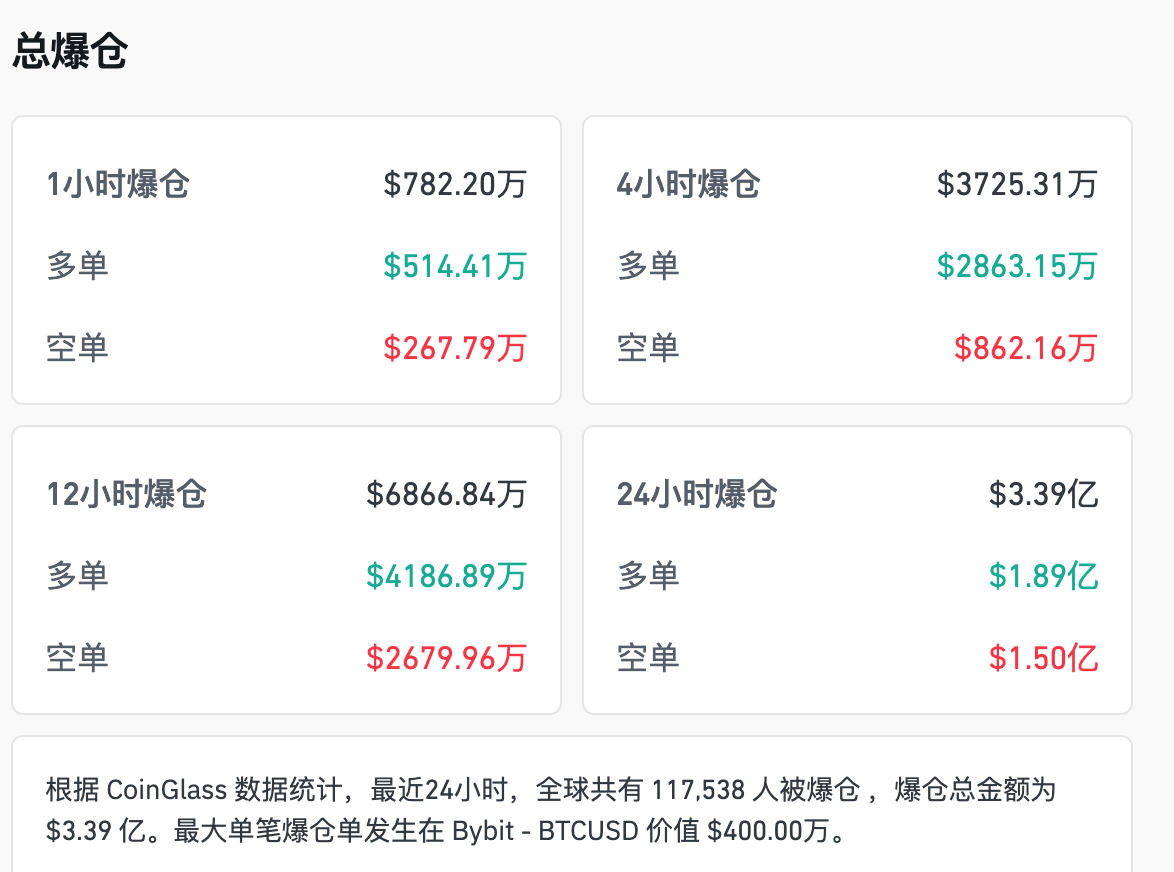Click the 空单 label in 1小时爆仓 card
This screenshot has height=872, width=1174.
[77, 348]
